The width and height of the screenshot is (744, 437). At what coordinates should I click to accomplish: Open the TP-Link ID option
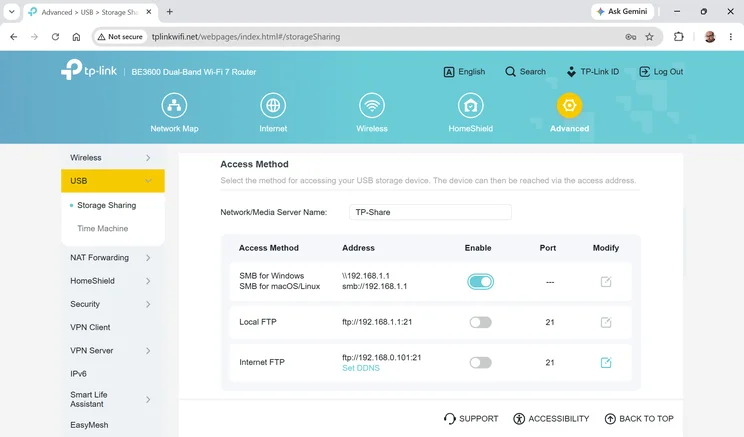pyautogui.click(x=593, y=72)
